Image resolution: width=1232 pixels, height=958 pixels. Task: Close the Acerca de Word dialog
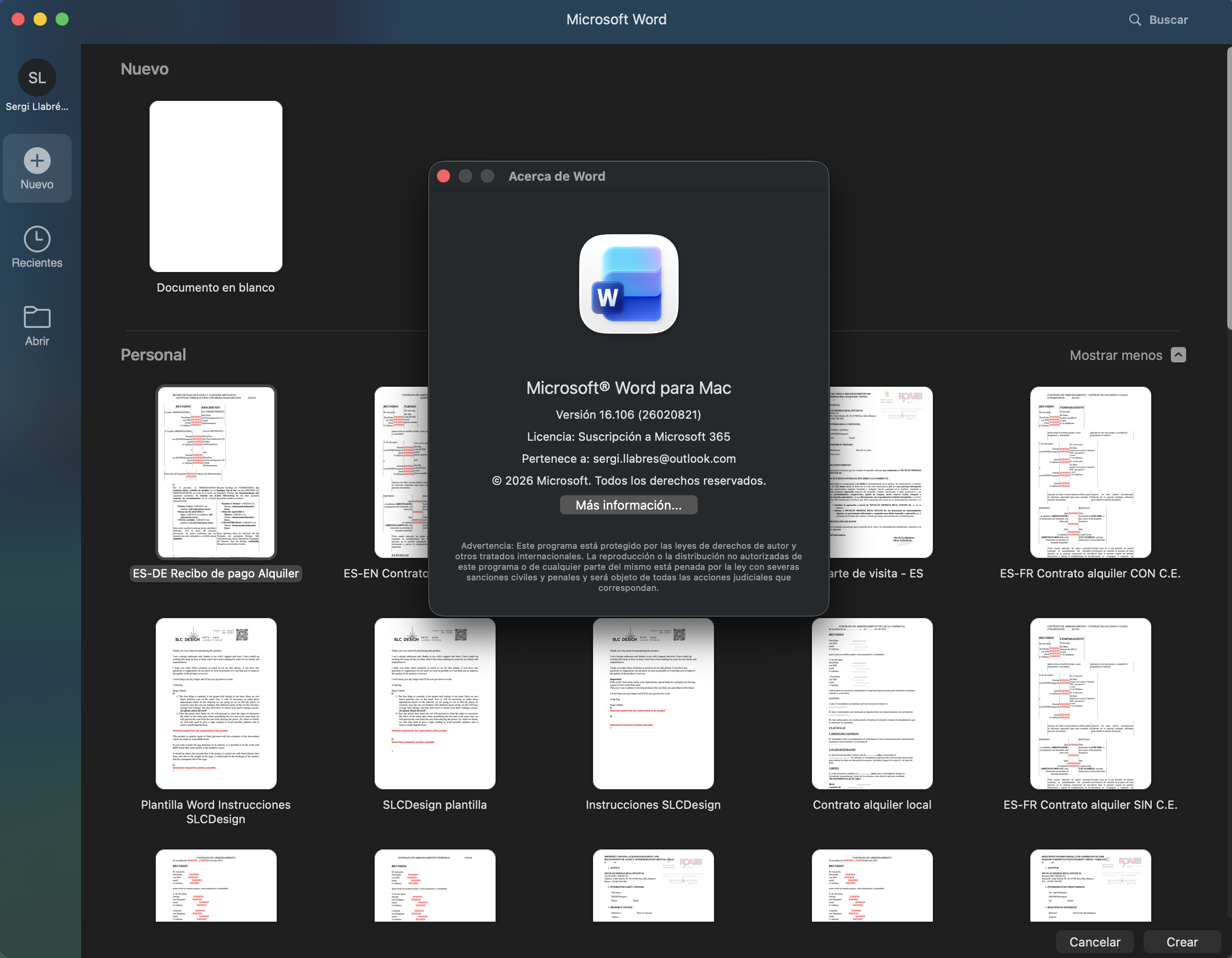pos(443,176)
